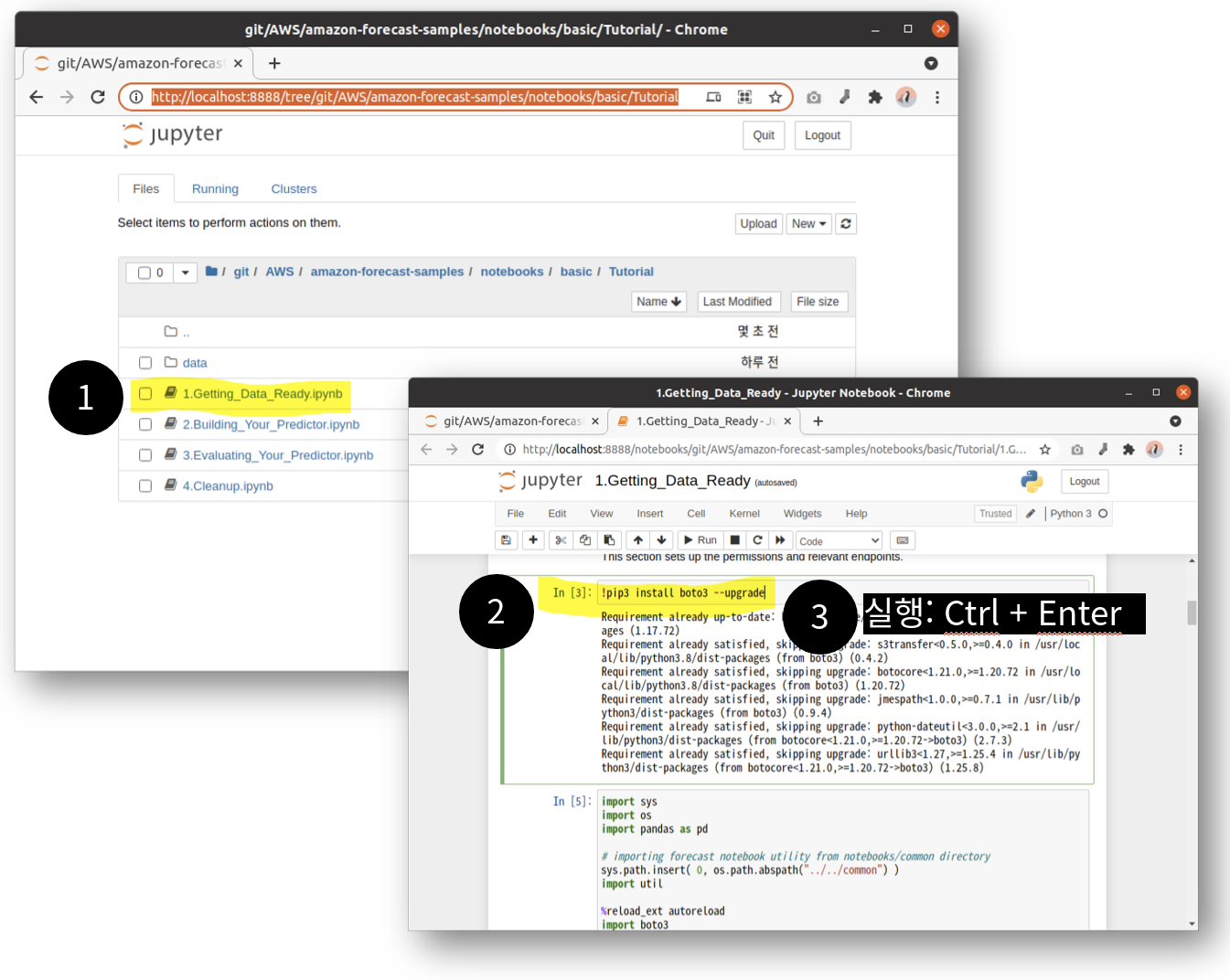Open the Widgets menu in notebook

pyautogui.click(x=802, y=514)
